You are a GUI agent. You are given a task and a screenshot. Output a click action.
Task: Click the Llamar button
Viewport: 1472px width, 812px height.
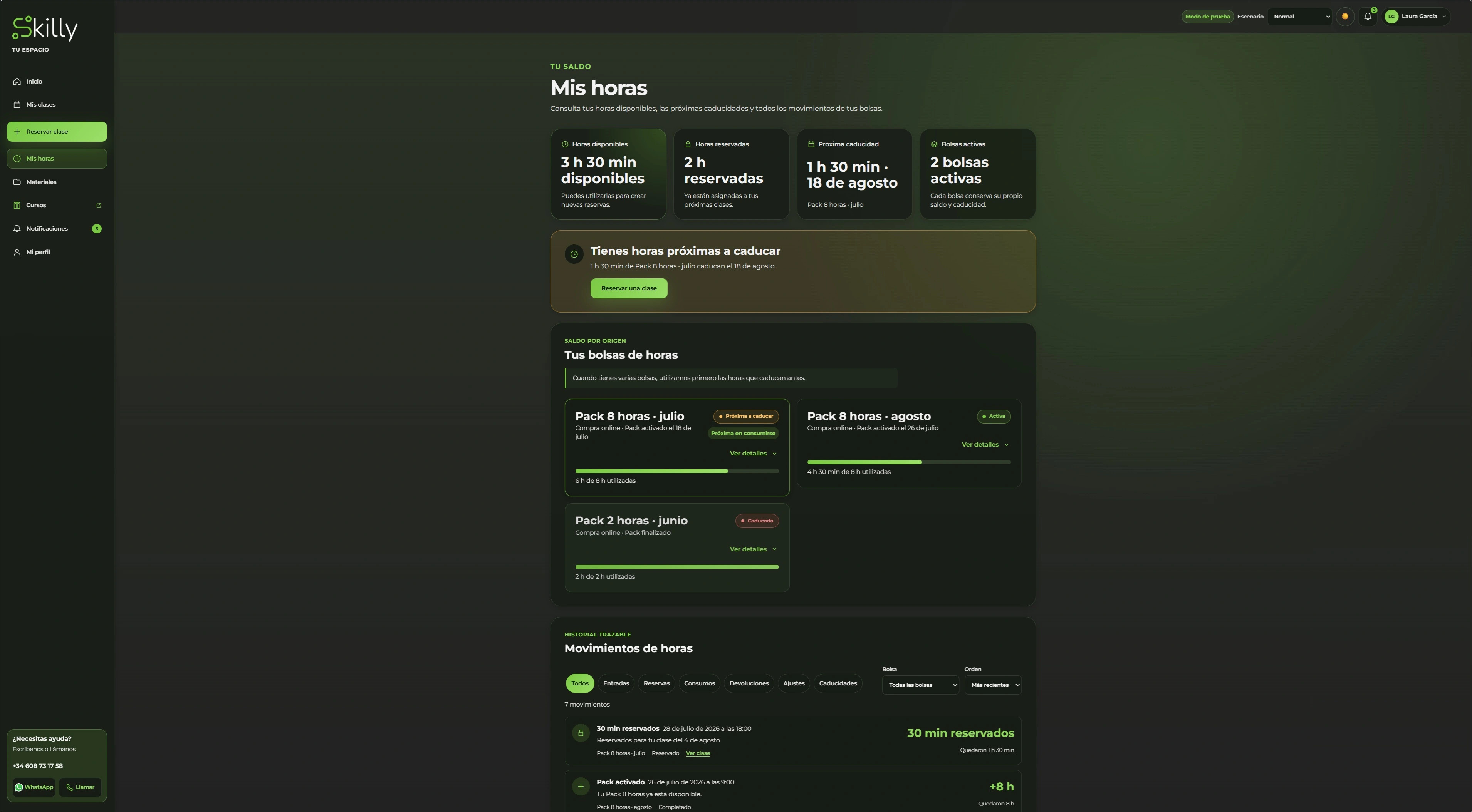coord(80,787)
